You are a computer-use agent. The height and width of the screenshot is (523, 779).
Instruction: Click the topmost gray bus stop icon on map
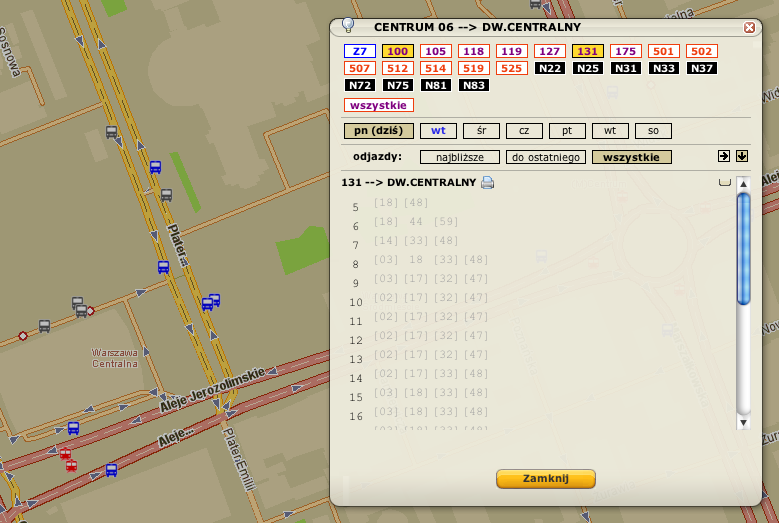pyautogui.click(x=111, y=131)
